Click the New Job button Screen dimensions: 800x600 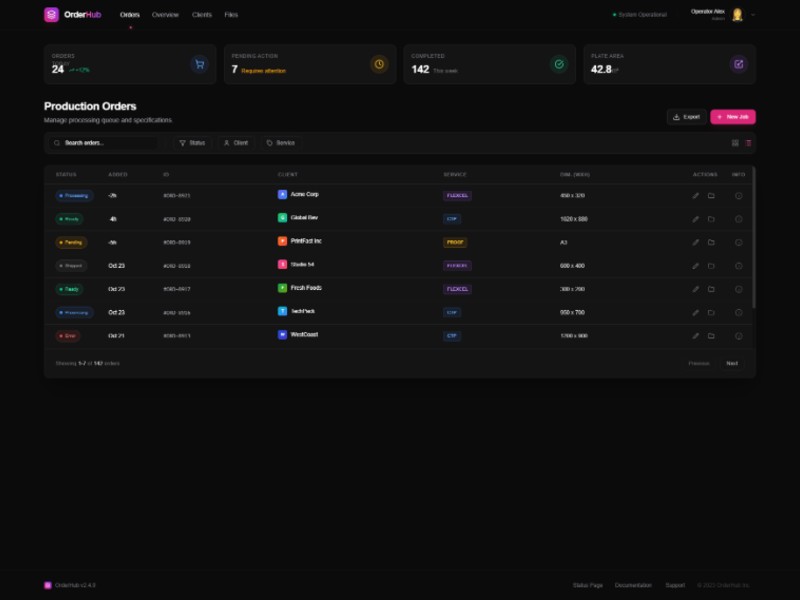click(x=733, y=117)
